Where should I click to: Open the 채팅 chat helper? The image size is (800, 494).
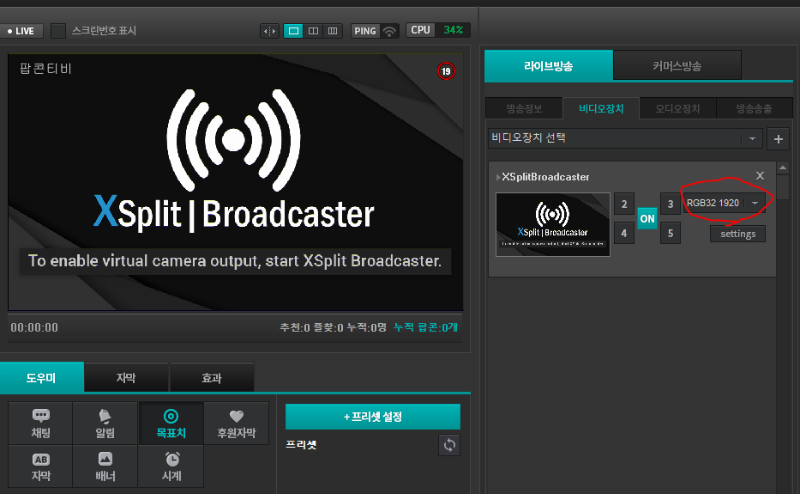41,423
